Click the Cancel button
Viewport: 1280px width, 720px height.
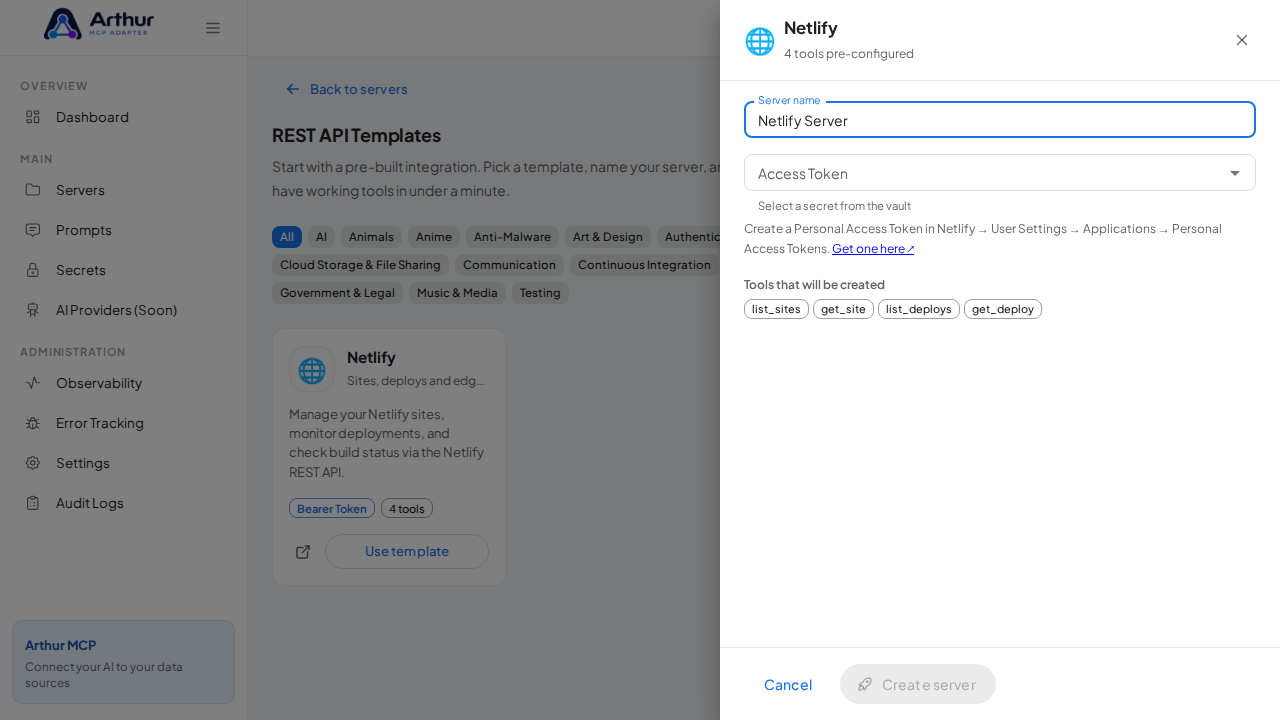[788, 684]
